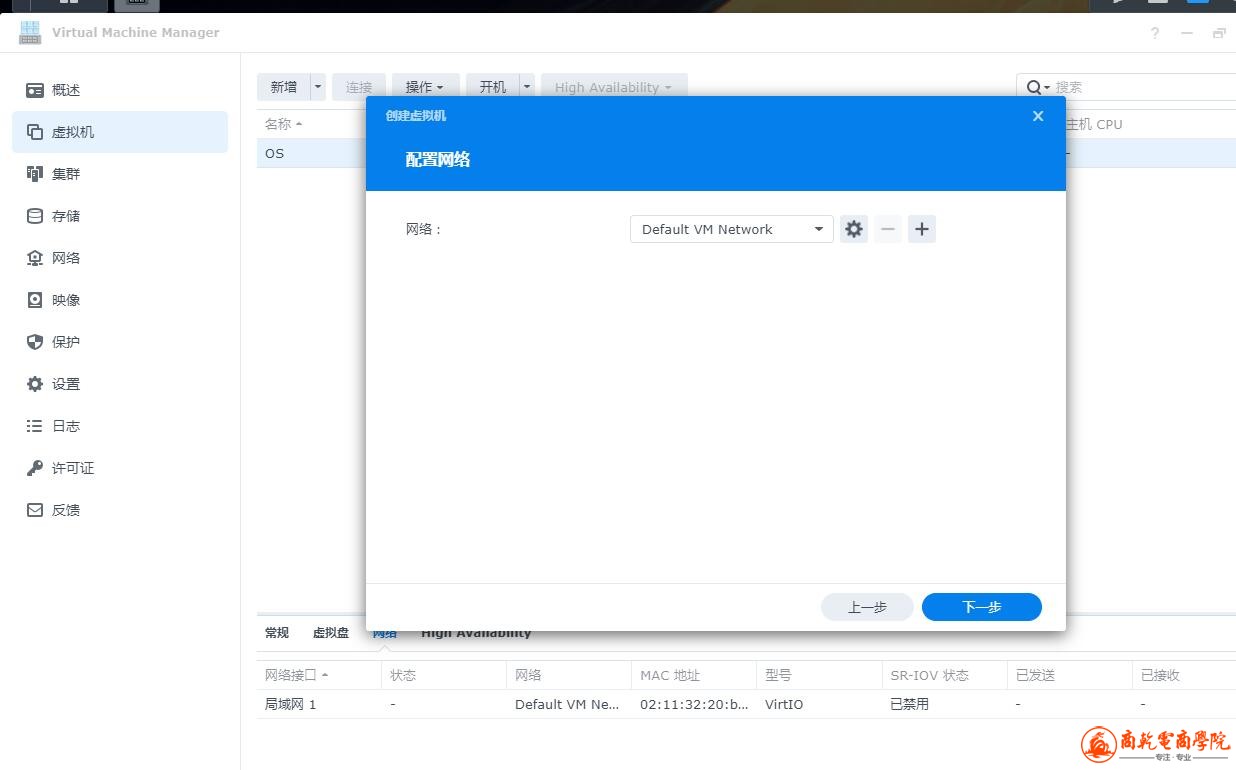Click the MAC 地址 column header
The image size is (1236, 770).
694,675
